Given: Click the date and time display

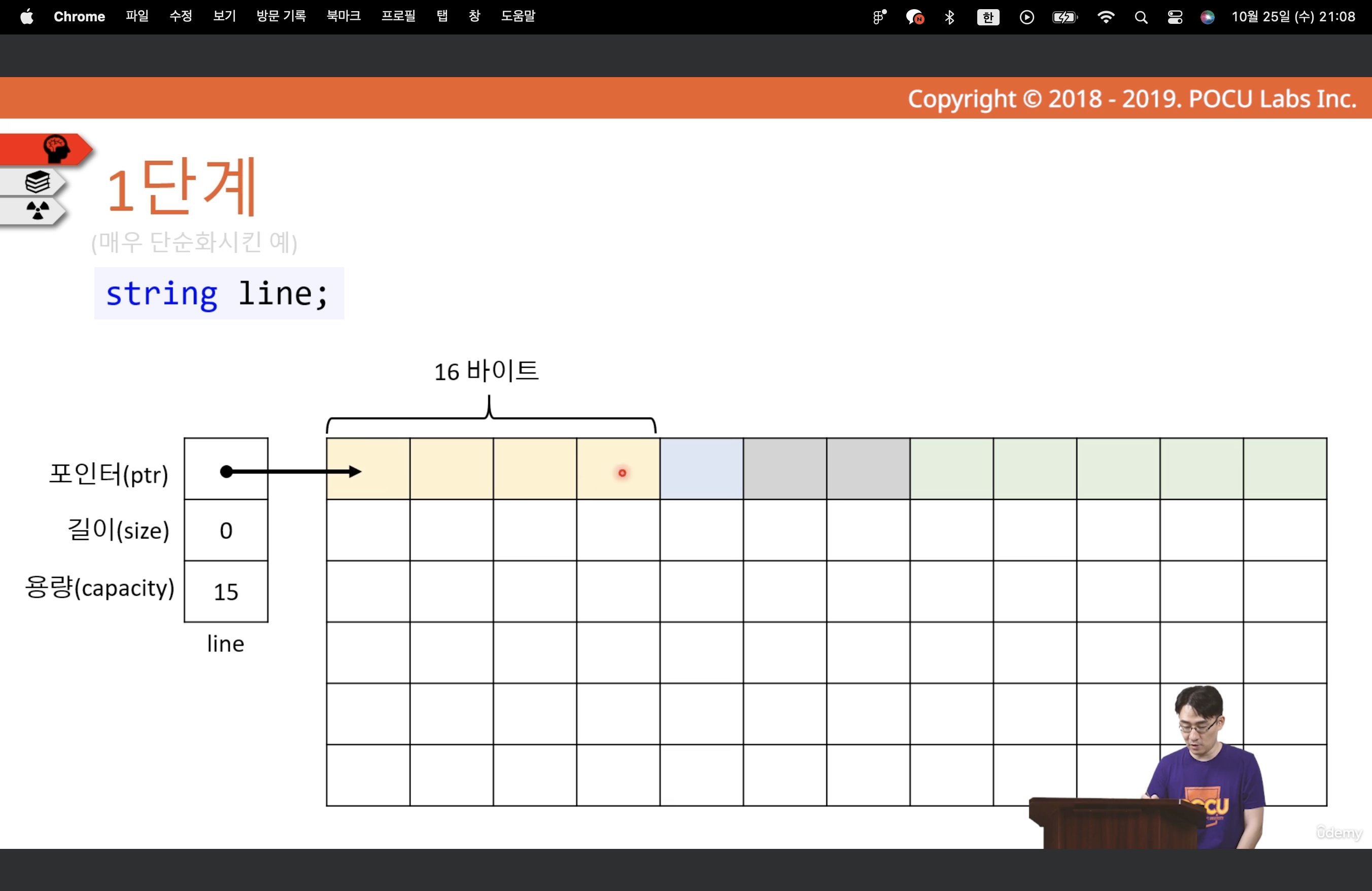Looking at the screenshot, I should [x=1293, y=17].
